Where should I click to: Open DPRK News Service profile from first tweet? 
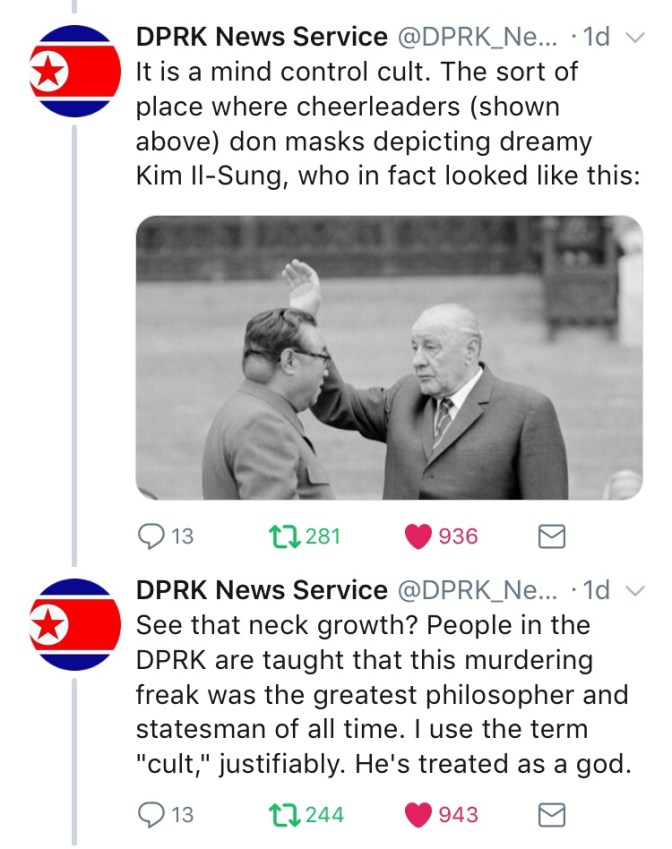(262, 38)
